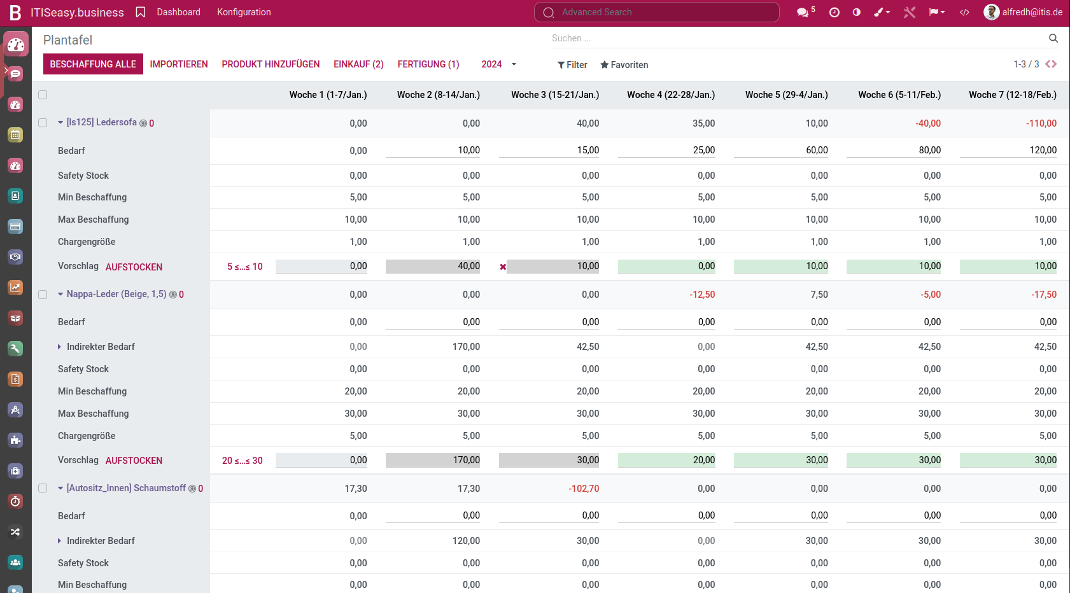Click the BESCHAFFUNG ALLE button
1070x593 pixels.
pyautogui.click(x=93, y=64)
